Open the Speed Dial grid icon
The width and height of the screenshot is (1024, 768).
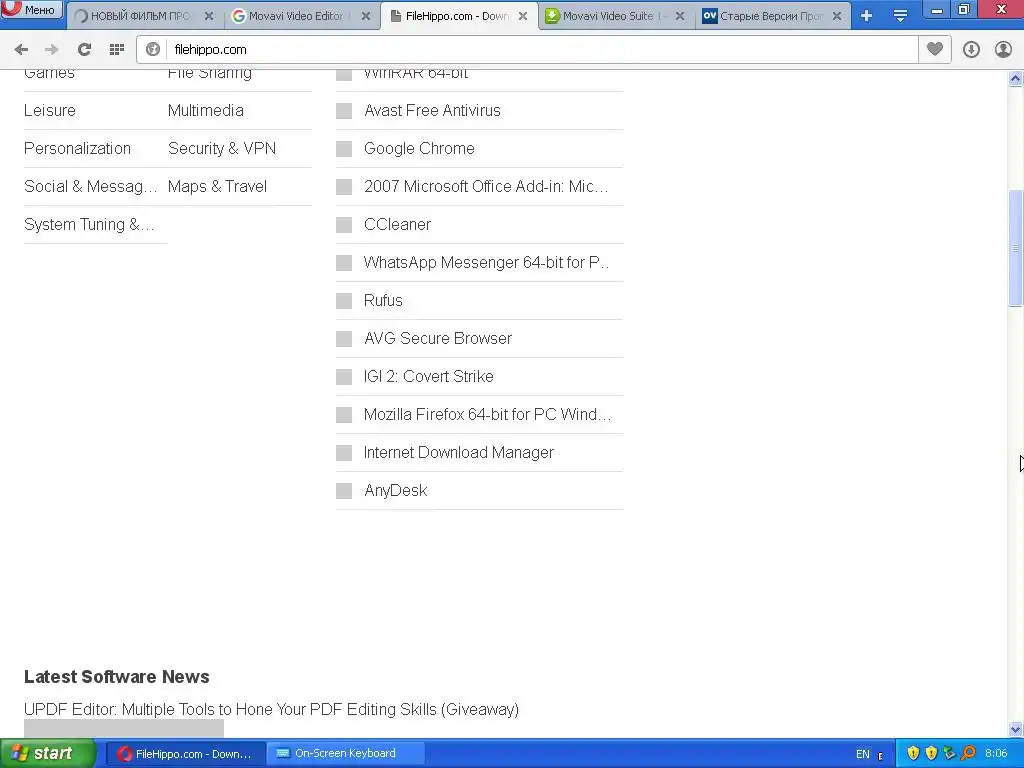coord(117,50)
